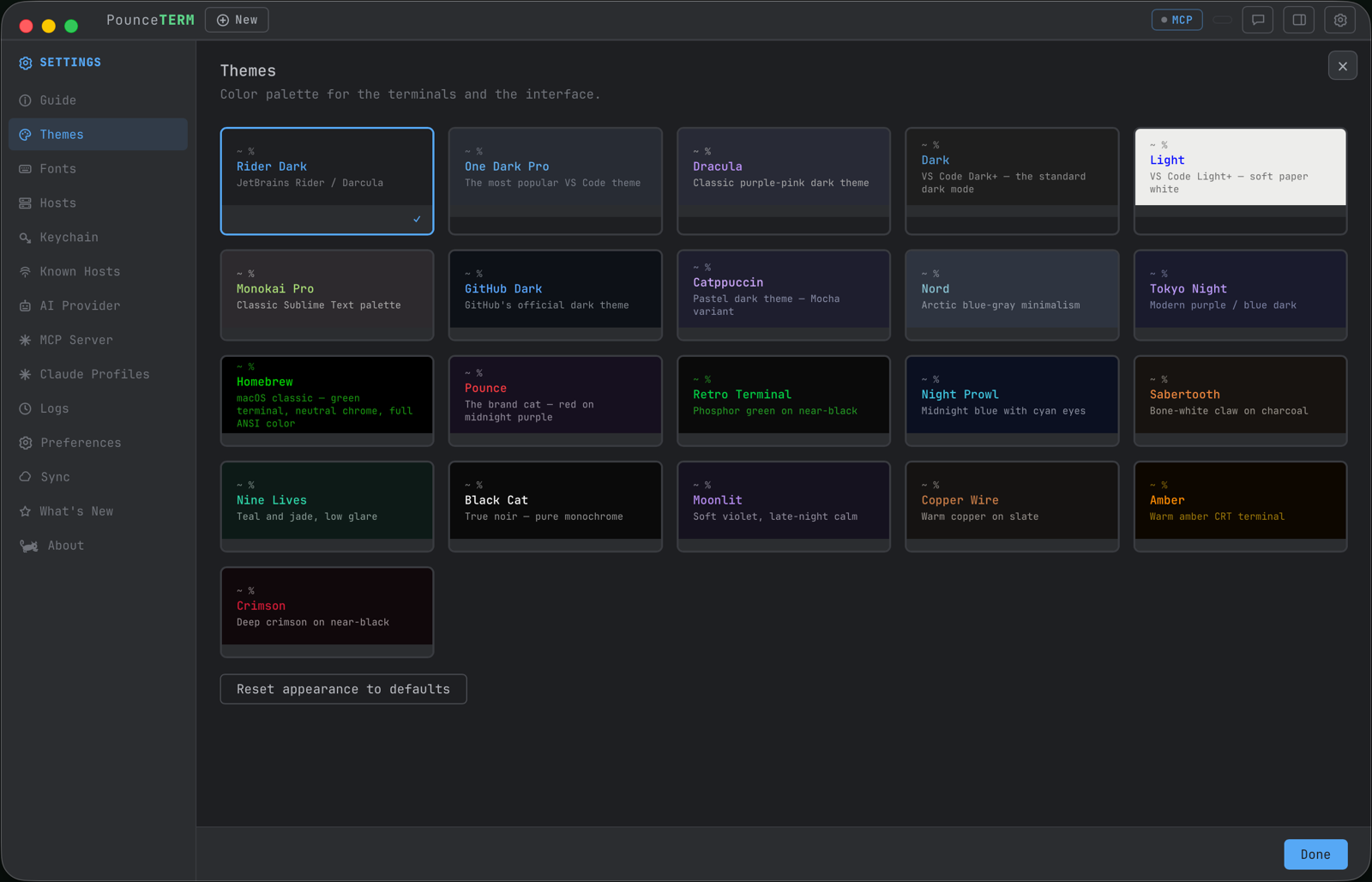
Task: Select the Pounce theme card
Action: (556, 401)
